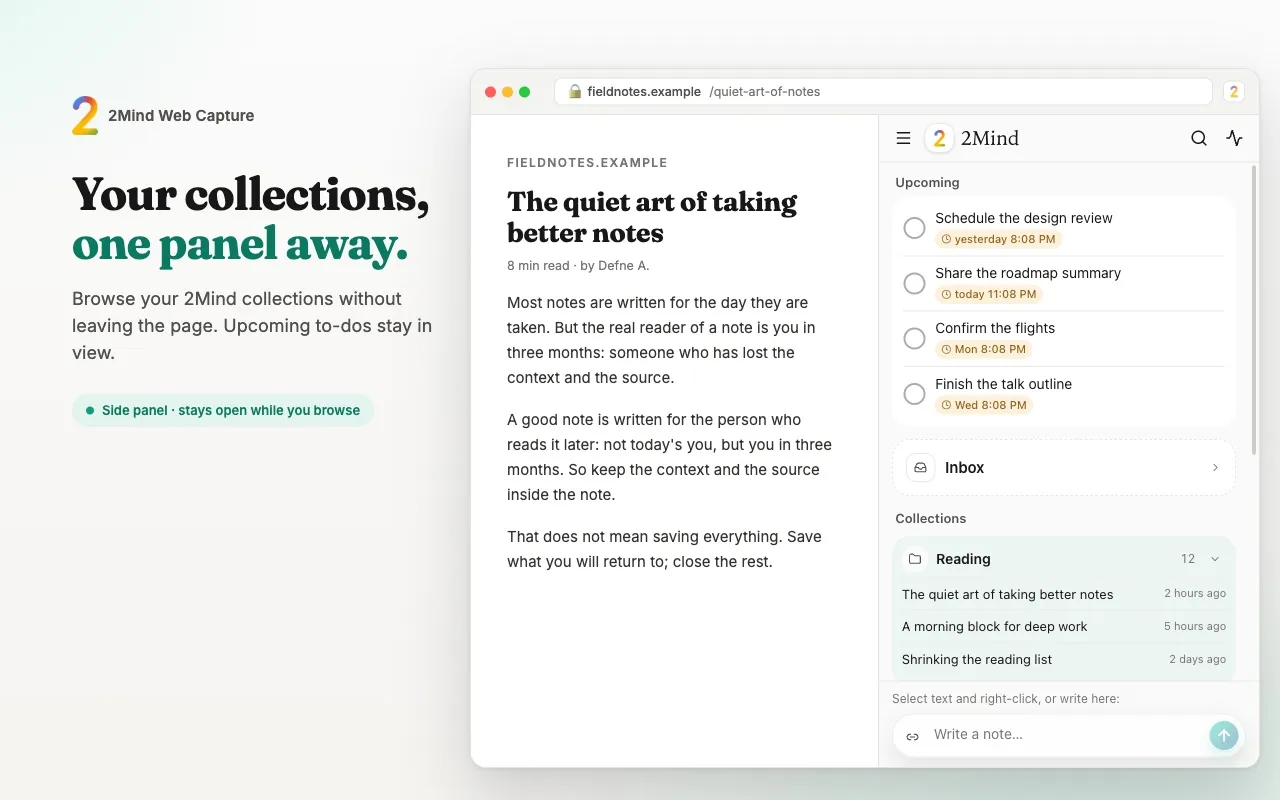Click the Wed 8:08 PM due badge
Screen dimensions: 1280x800
(984, 405)
